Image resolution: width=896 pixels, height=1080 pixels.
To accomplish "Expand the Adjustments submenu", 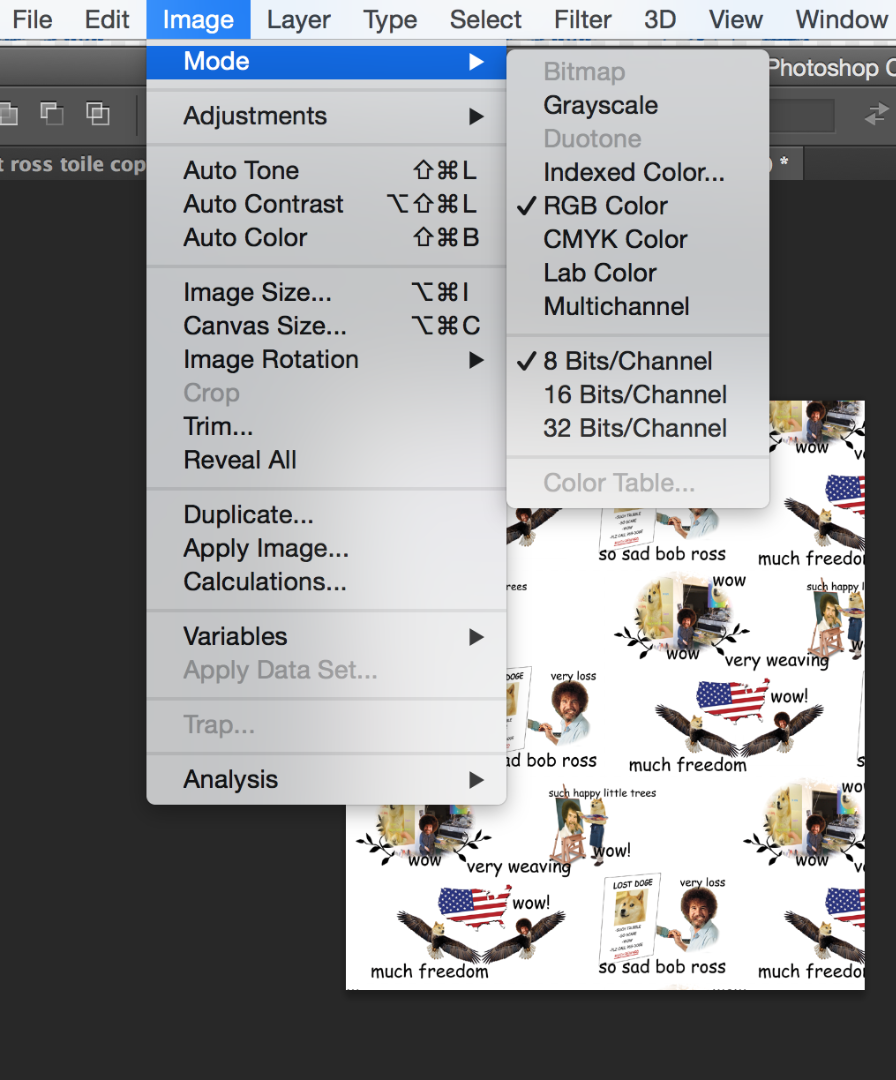I will pyautogui.click(x=326, y=116).
